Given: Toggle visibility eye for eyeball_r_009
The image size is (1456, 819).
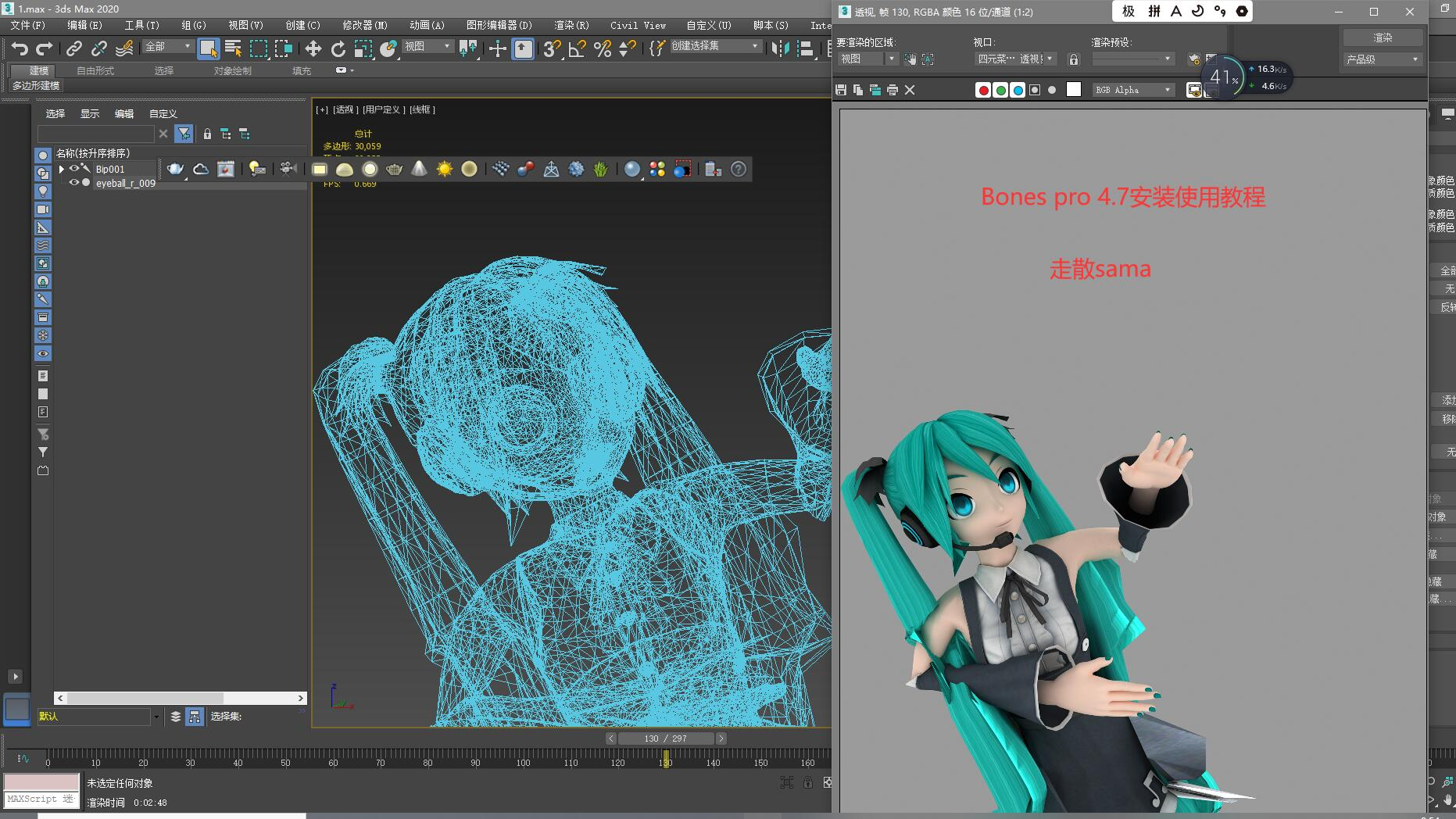Looking at the screenshot, I should coord(74,182).
